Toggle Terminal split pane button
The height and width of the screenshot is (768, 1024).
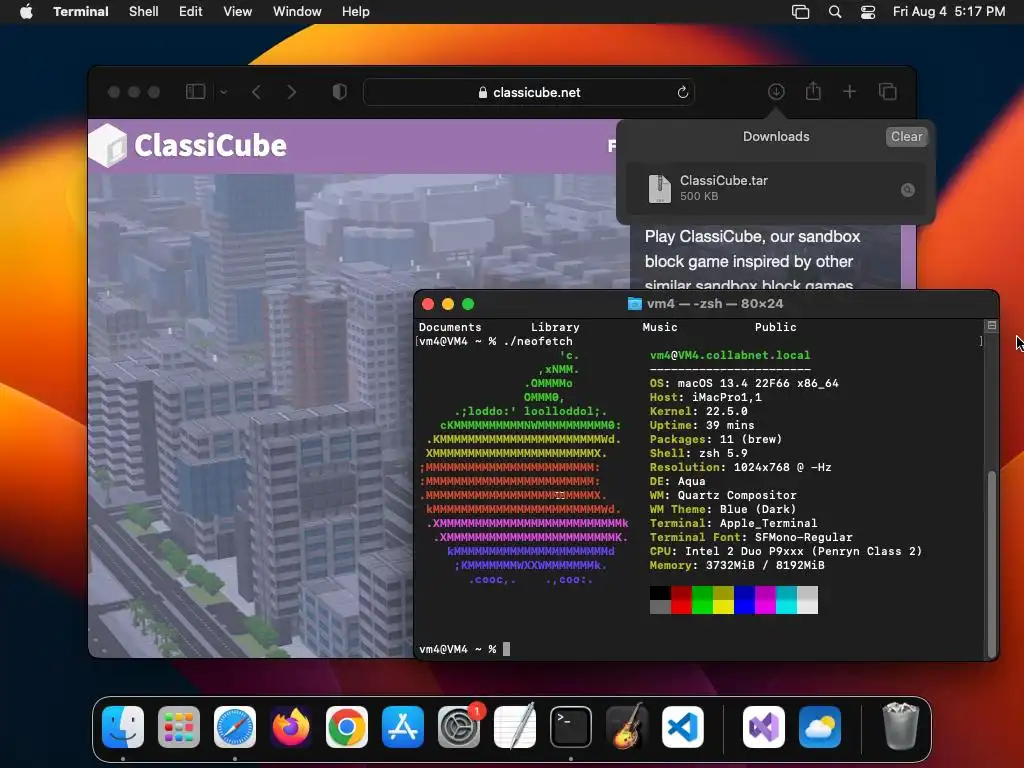click(991, 325)
